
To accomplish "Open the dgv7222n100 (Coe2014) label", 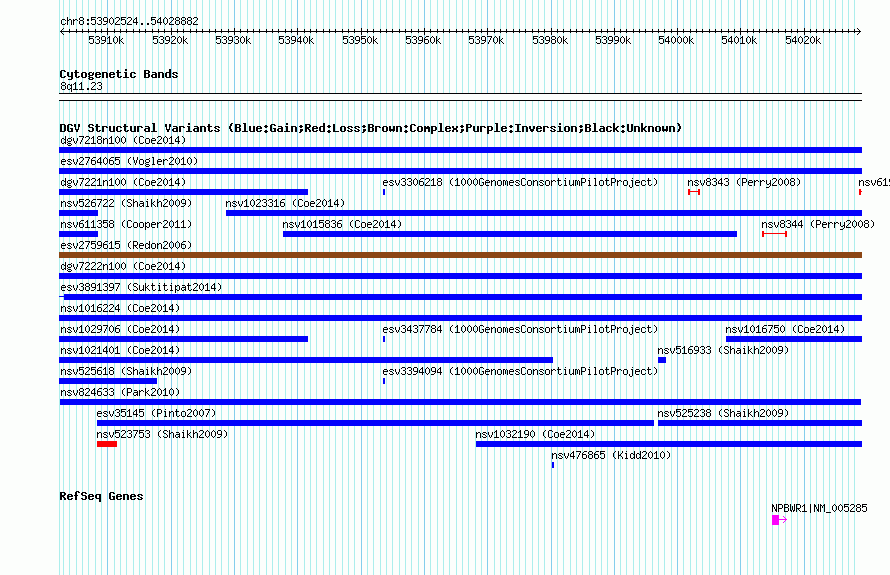I will click(x=123, y=266).
